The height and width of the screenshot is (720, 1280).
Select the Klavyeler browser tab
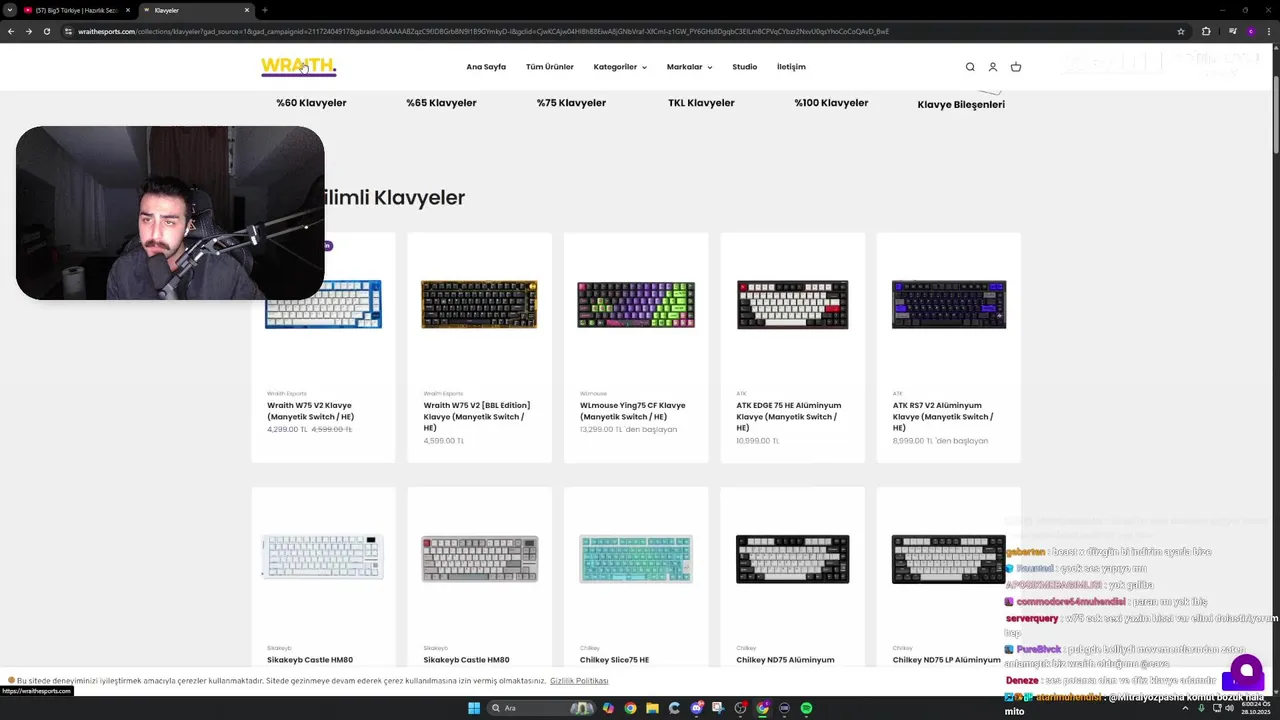195,10
